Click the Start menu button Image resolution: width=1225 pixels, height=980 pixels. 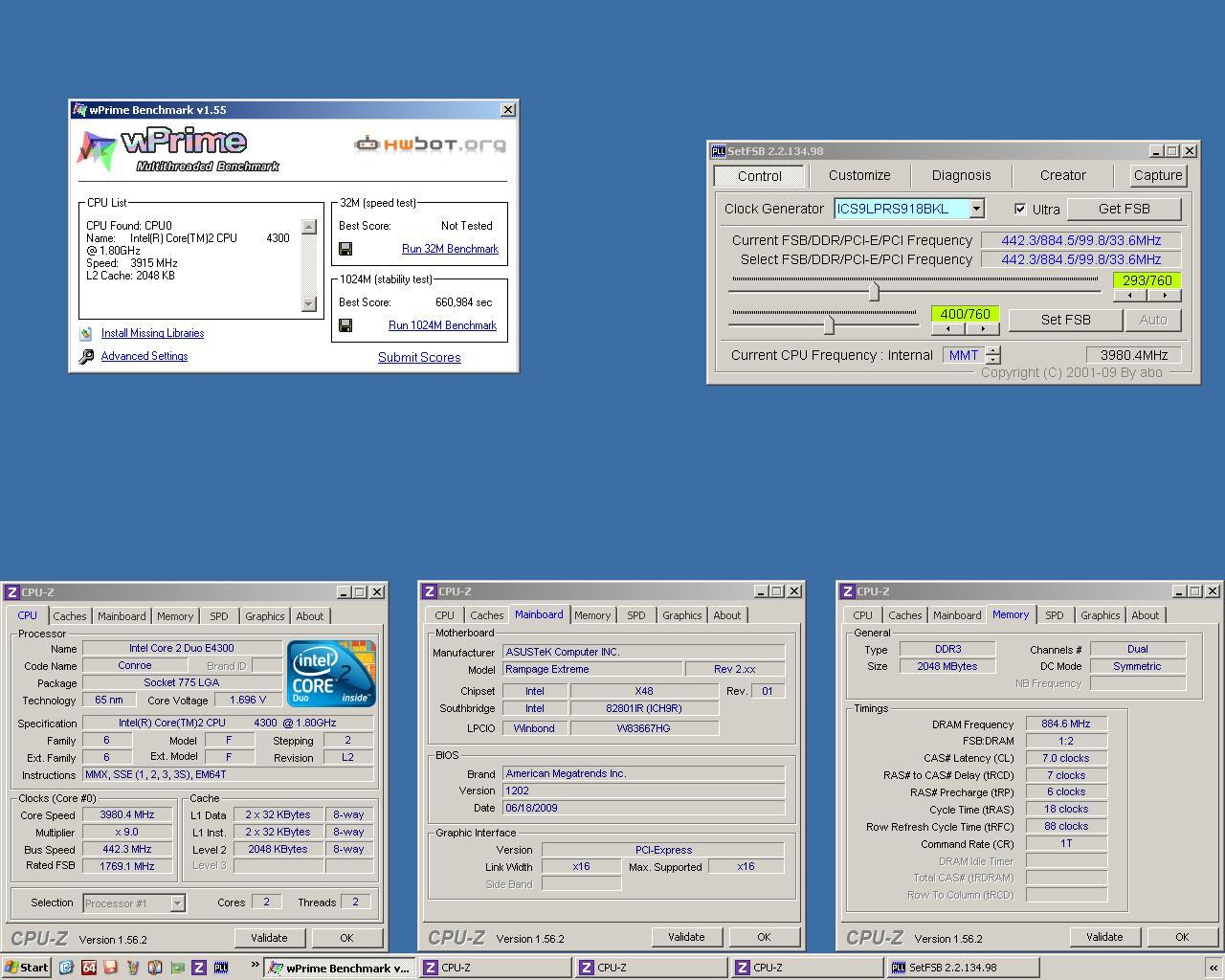26,968
